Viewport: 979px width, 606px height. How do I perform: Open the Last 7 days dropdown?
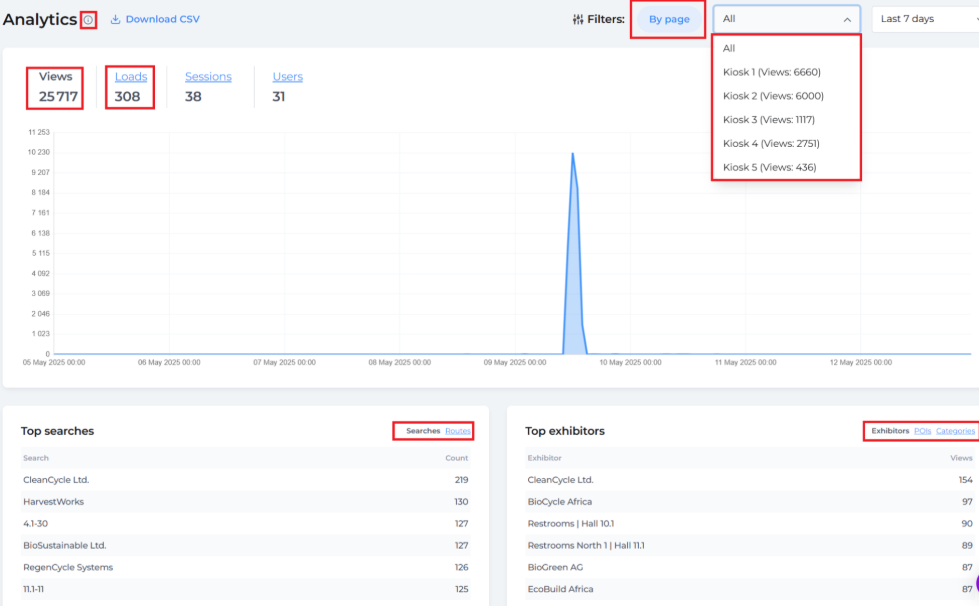click(923, 19)
